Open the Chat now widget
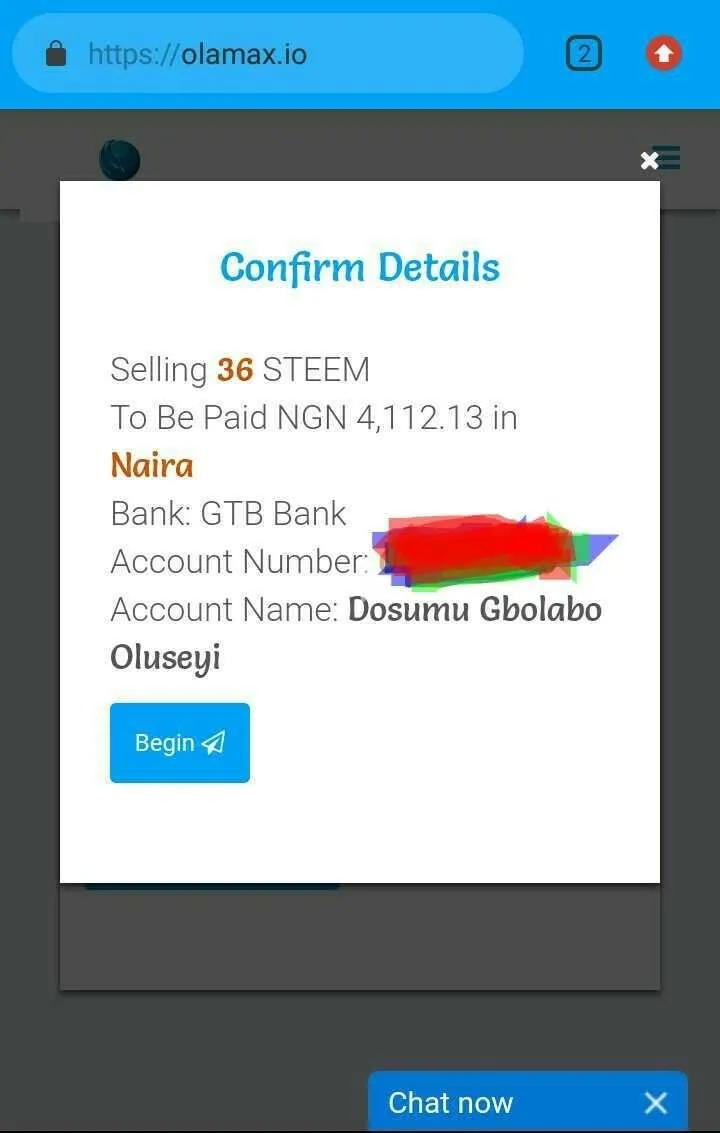This screenshot has height=1133, width=720. pos(450,1103)
